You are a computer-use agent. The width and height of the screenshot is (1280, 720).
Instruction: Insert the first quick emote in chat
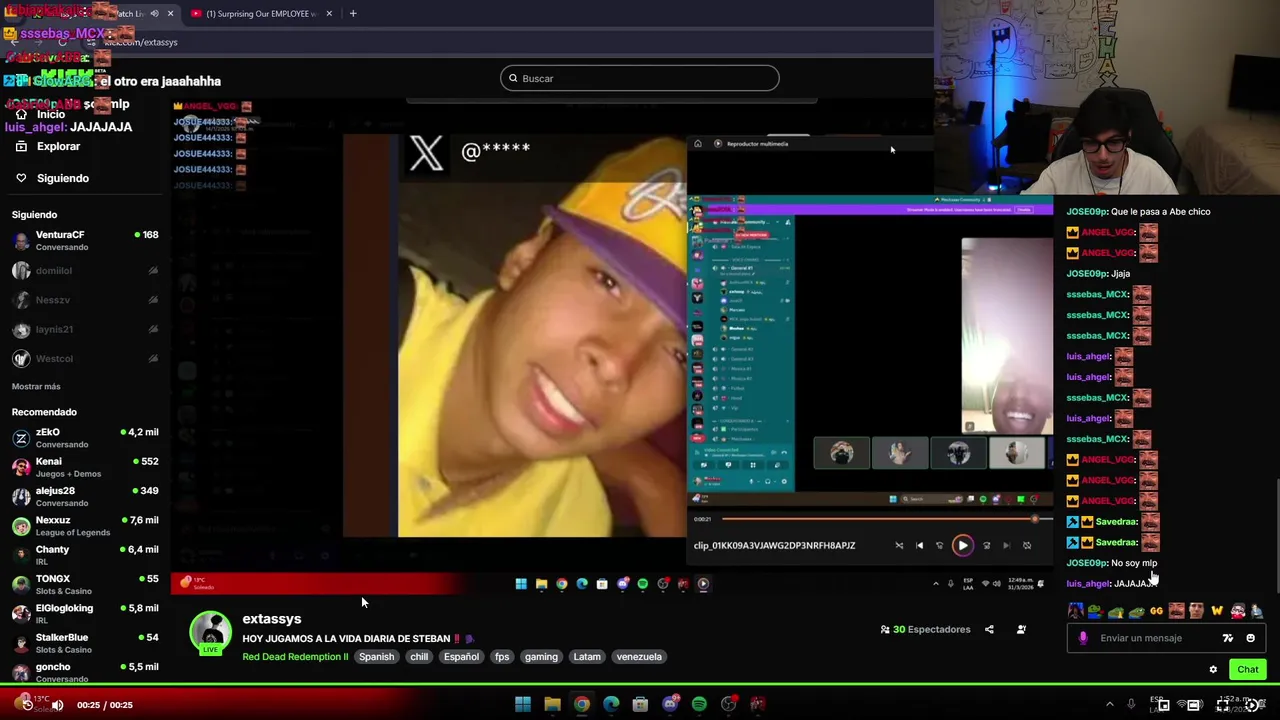click(1075, 611)
